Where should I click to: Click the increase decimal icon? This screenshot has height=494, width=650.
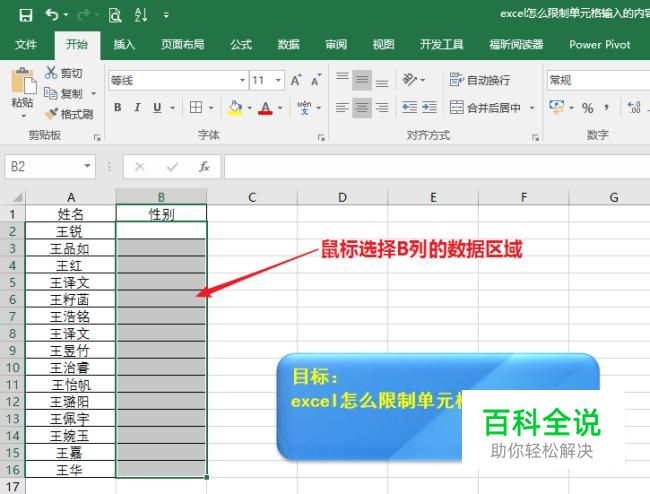pyautogui.click(x=634, y=108)
